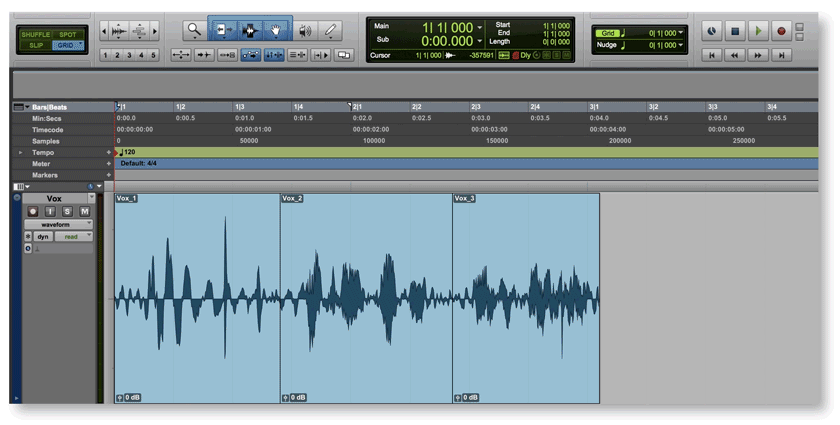Select the Vox_2 audio clip
Viewport: 840px width, 425px height.
366,299
